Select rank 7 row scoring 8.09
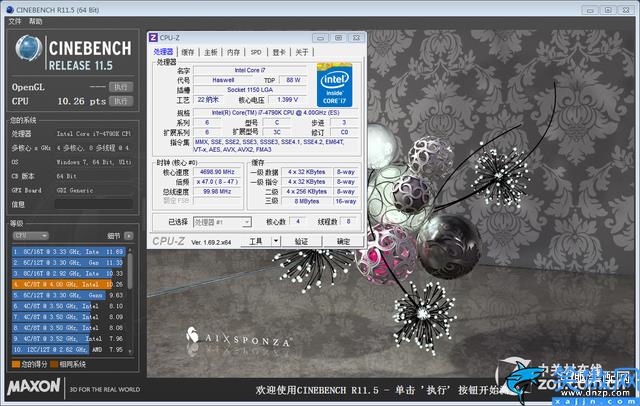Image resolution: width=640 pixels, height=406 pixels. (x=68, y=317)
